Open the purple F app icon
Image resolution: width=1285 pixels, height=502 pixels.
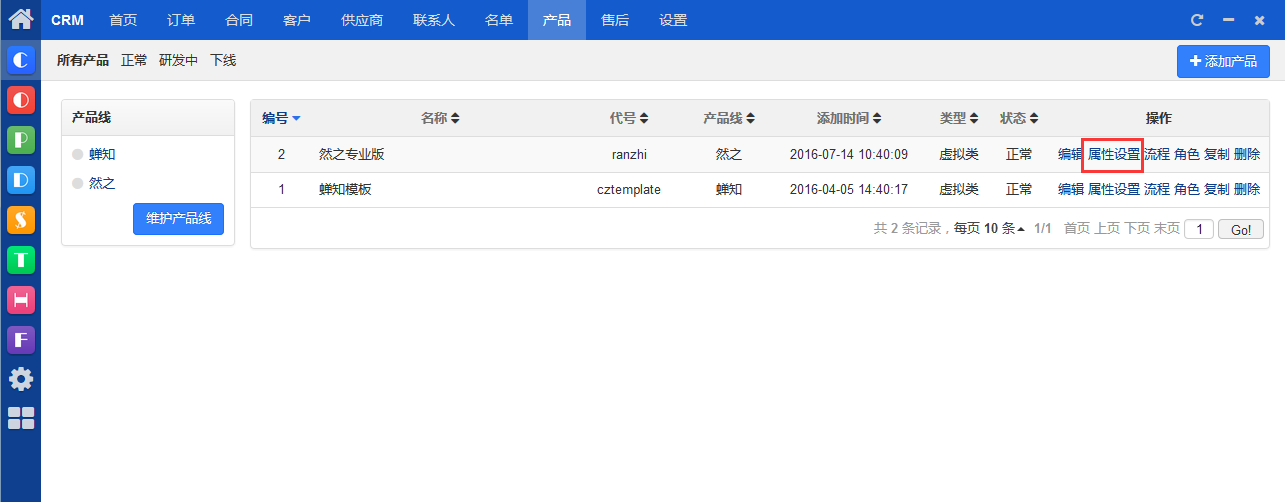[21, 340]
